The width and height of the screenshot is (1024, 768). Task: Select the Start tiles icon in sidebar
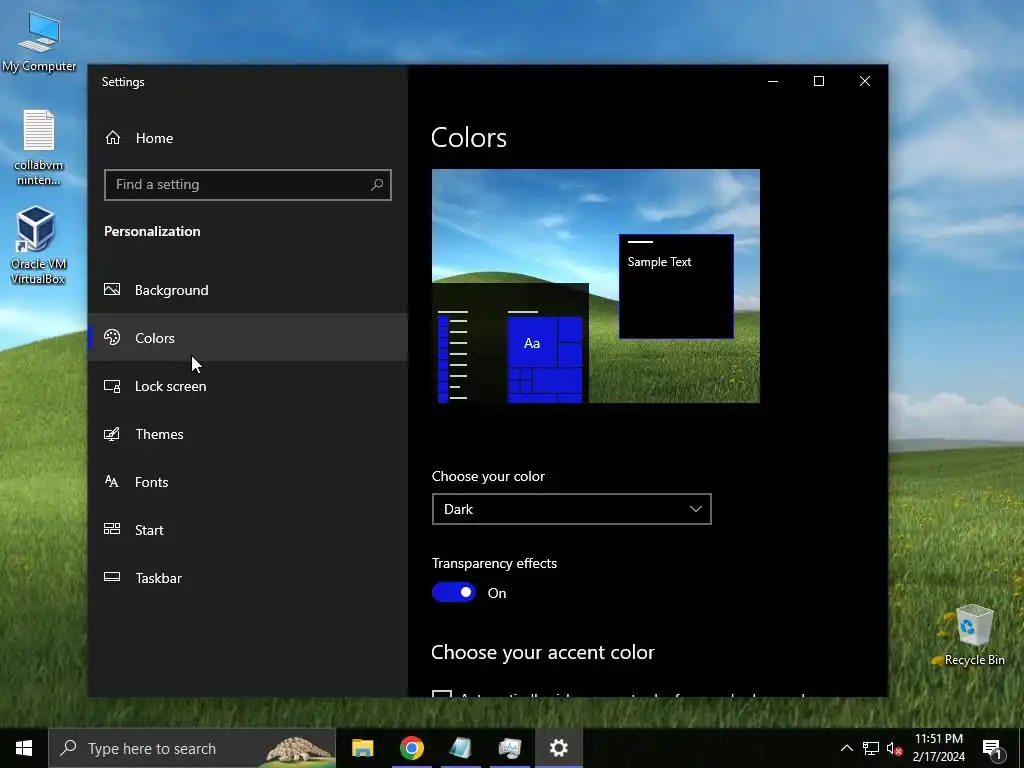(112, 529)
